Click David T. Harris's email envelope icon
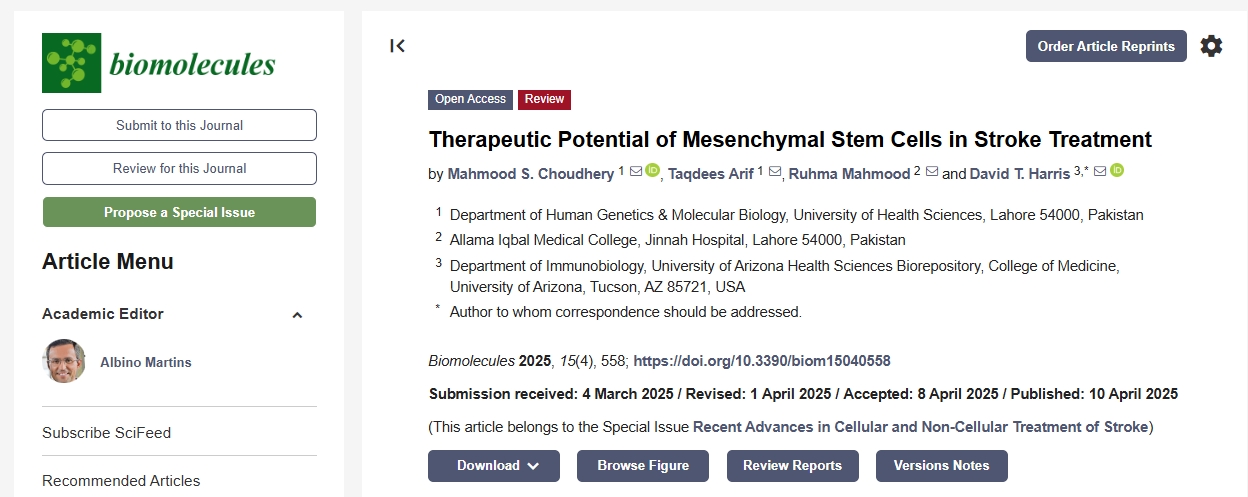Viewport: 1248px width, 497px height. click(x=1100, y=171)
